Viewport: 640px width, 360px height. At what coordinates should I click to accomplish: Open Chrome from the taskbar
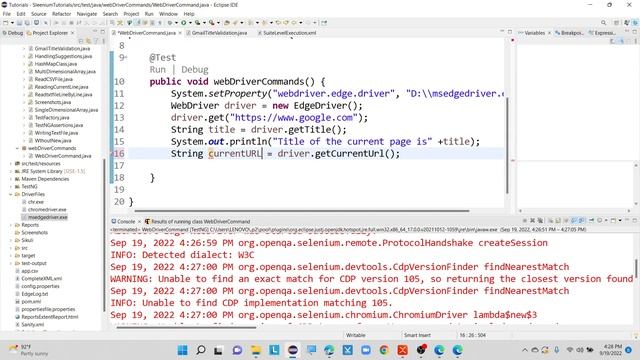point(384,350)
